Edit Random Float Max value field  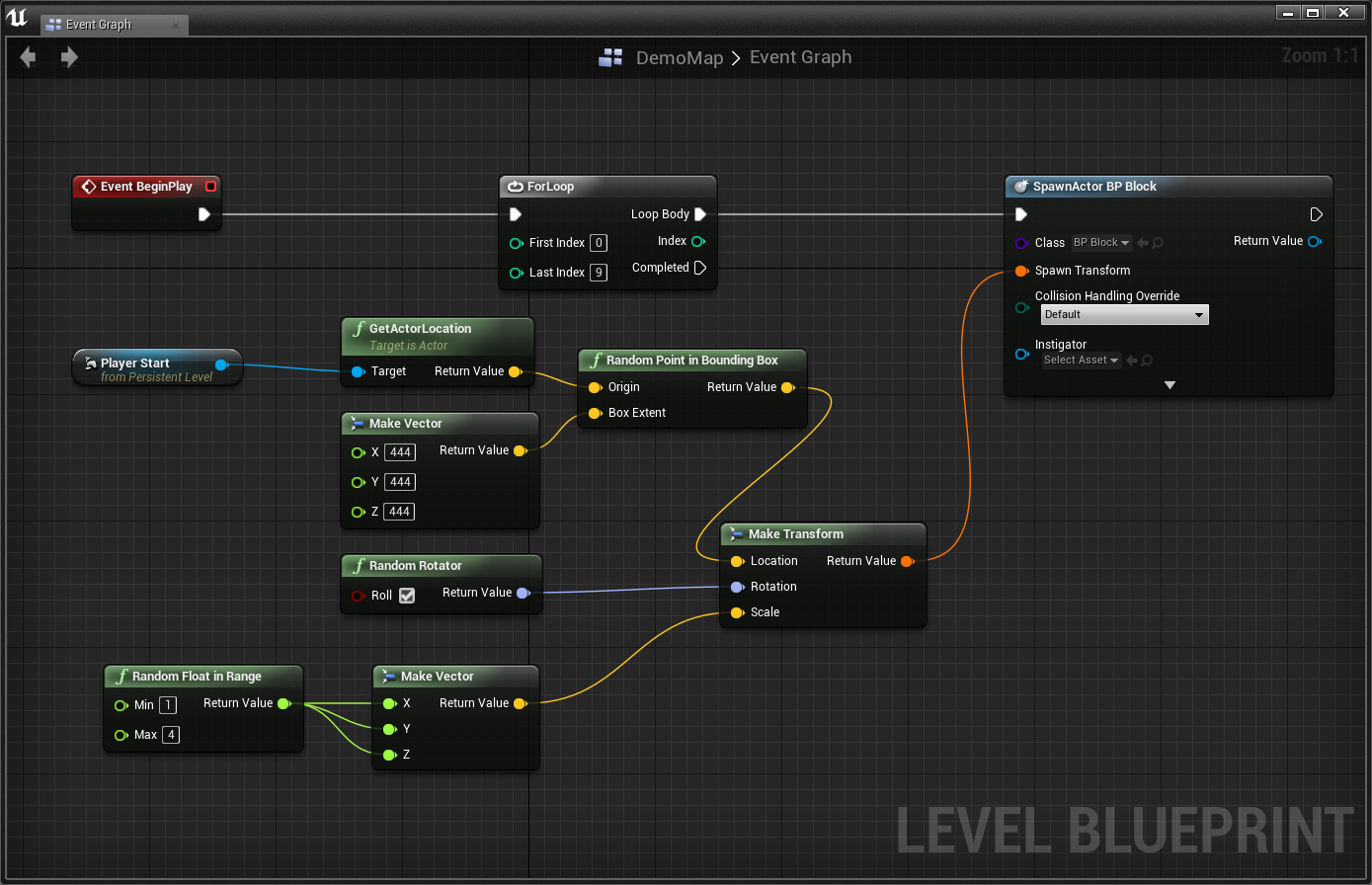[171, 735]
